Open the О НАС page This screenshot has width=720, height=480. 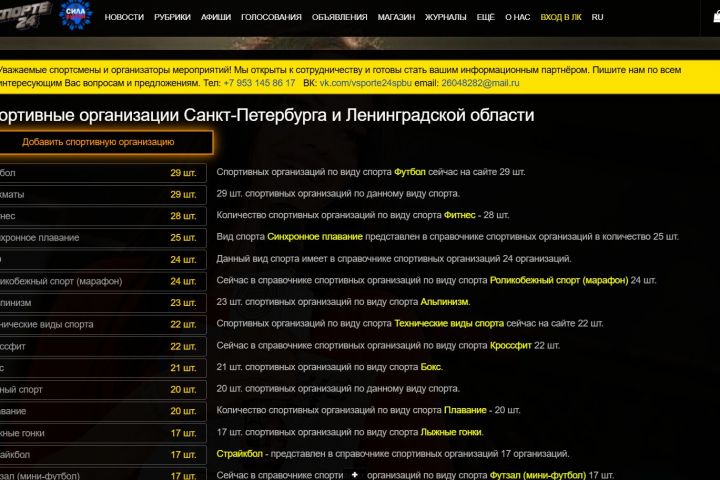518,17
